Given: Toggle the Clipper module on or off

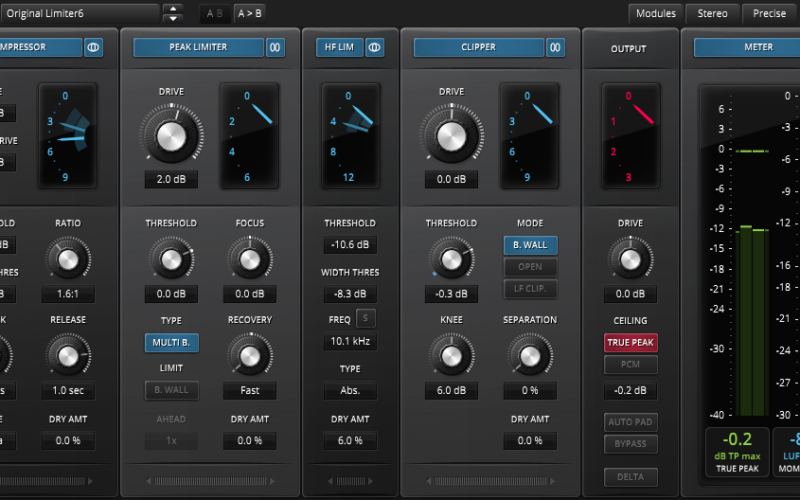Looking at the screenshot, I should coord(478,47).
